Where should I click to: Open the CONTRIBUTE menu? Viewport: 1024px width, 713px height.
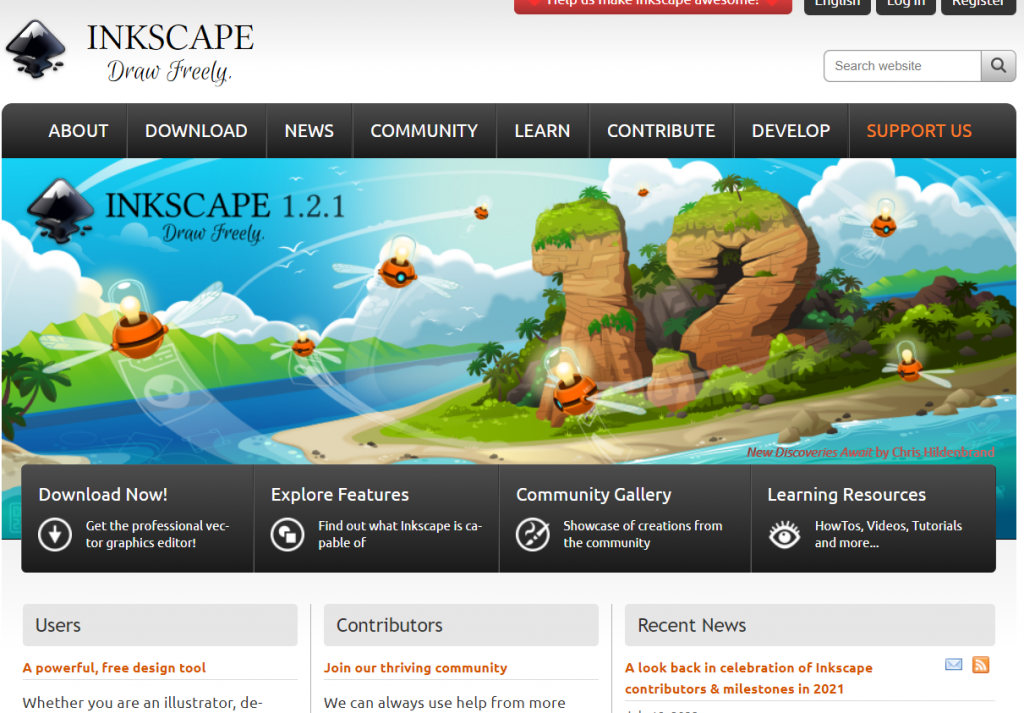click(x=661, y=131)
